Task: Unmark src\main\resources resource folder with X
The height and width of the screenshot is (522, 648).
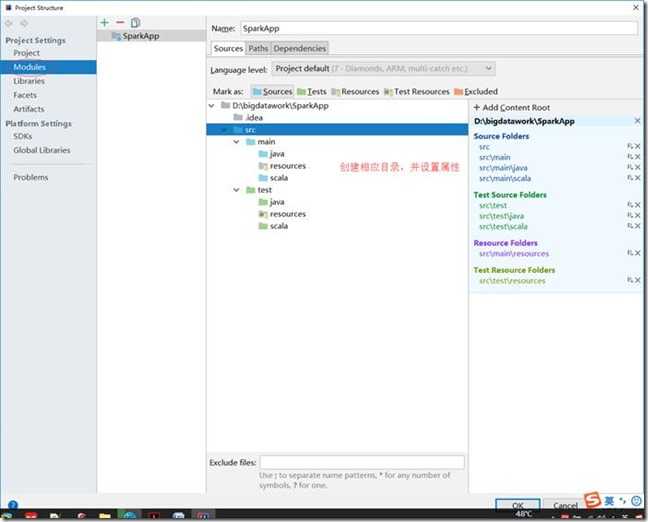Action: coord(638,253)
